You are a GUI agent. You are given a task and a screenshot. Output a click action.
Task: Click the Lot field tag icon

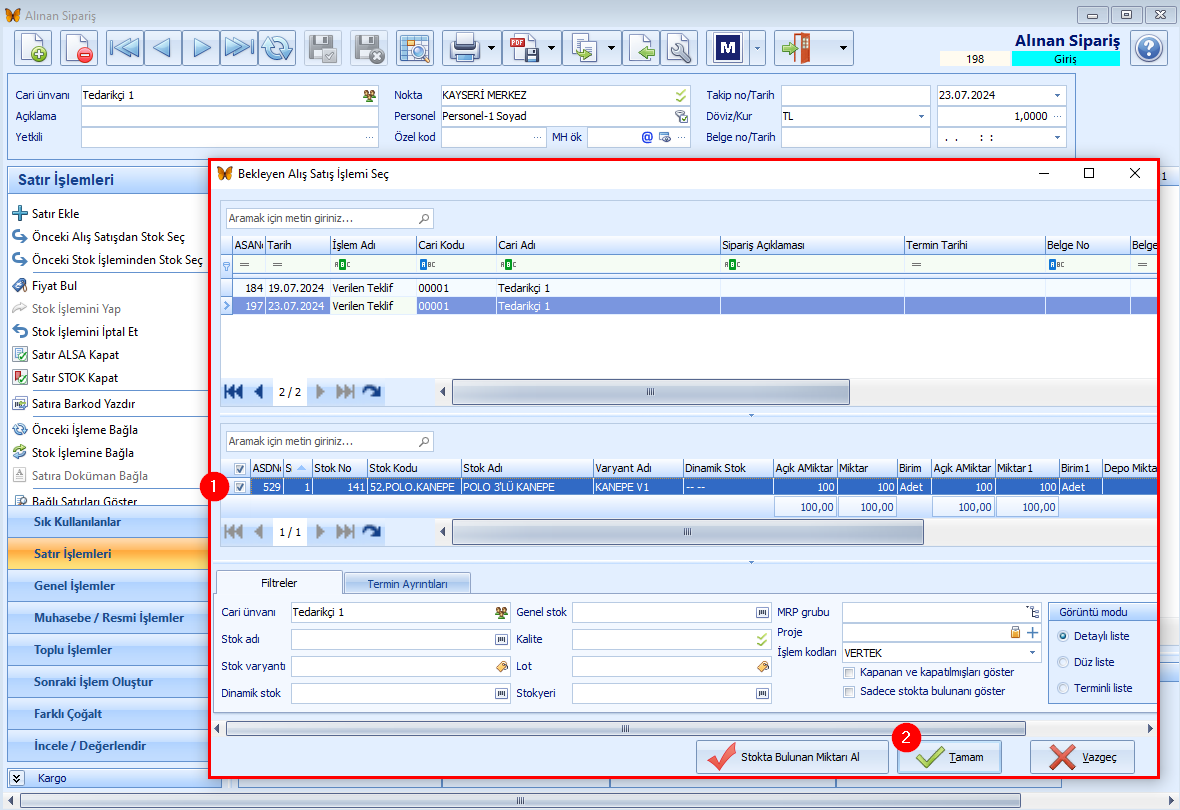(763, 666)
